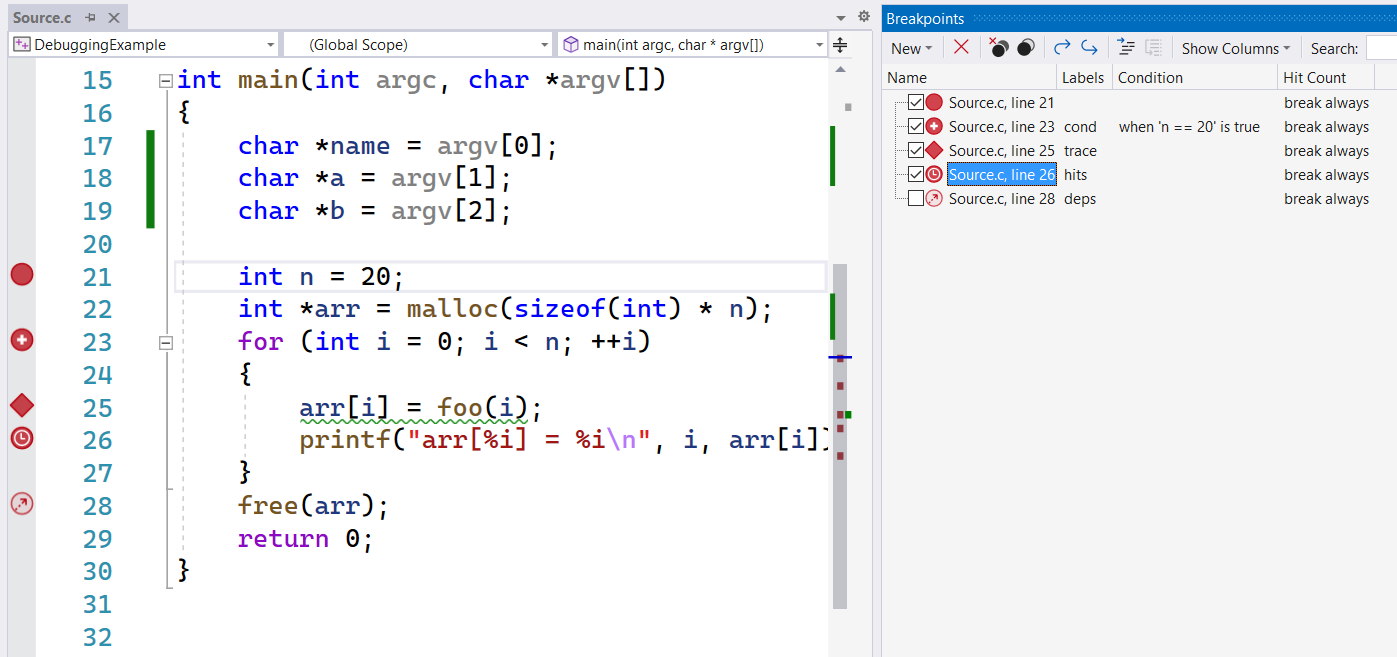Viewport: 1397px width, 657px height.
Task: Click the diamond tracepoint glyph on line 25
Action: (x=22, y=406)
